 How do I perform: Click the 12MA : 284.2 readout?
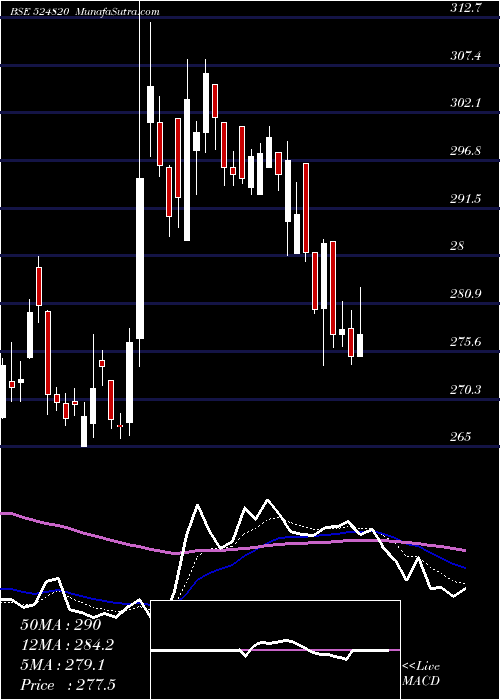(67, 645)
